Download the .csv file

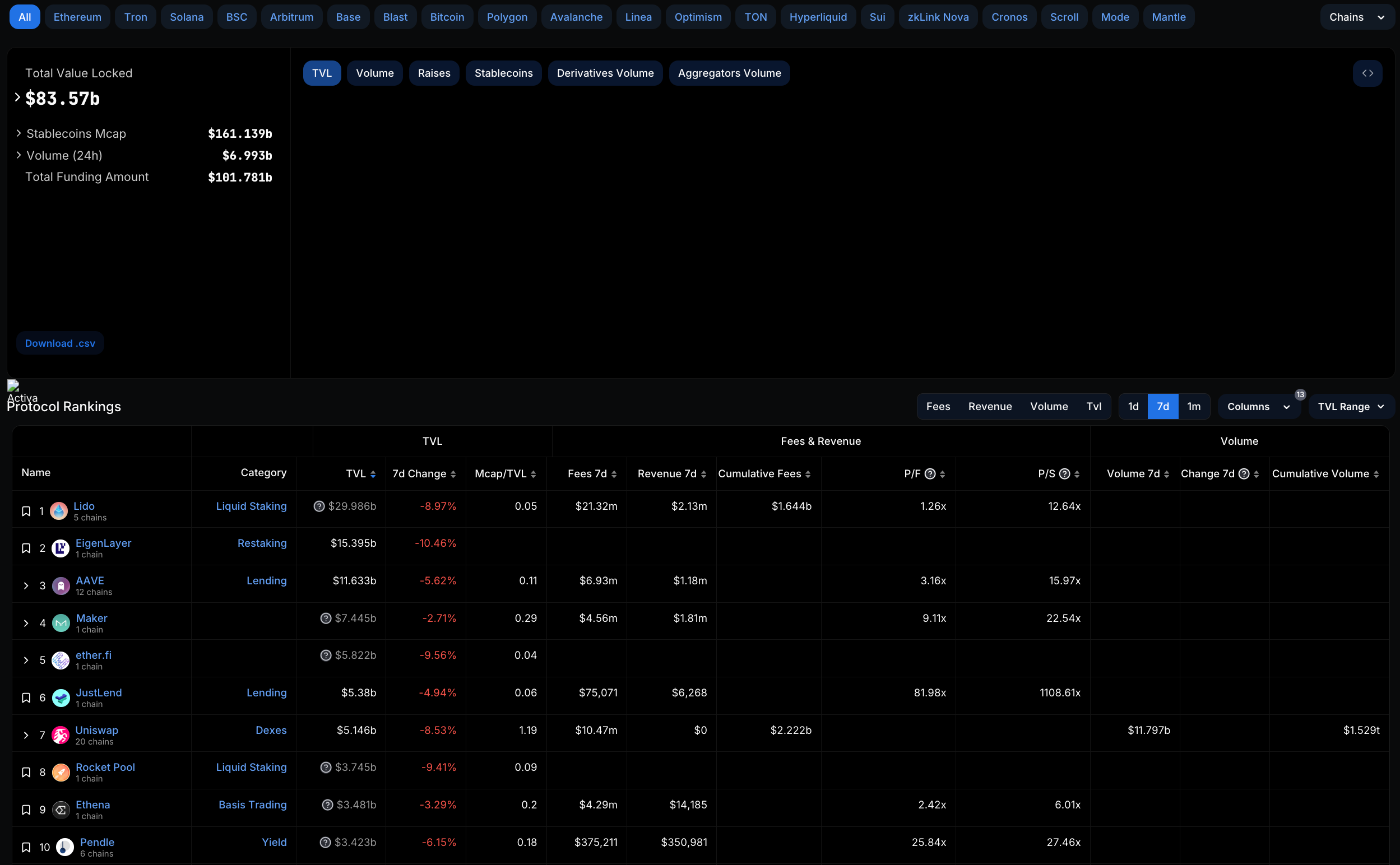pyautogui.click(x=60, y=343)
